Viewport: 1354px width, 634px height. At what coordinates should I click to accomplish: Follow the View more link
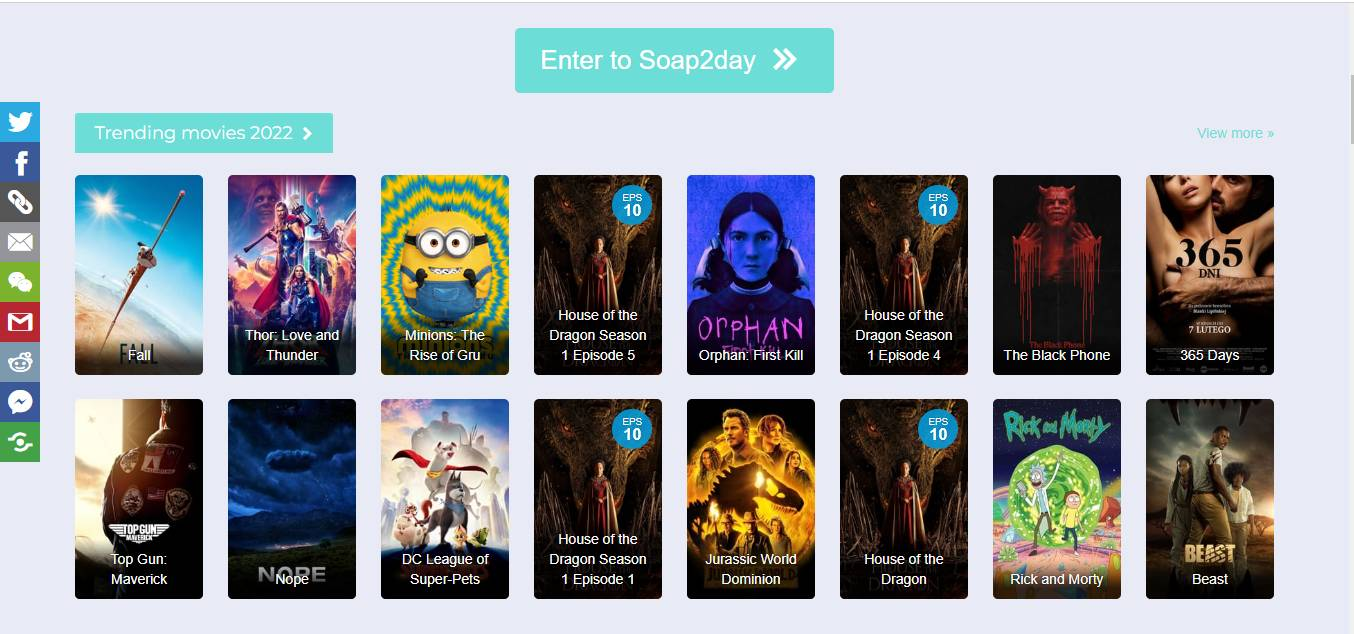(1235, 133)
